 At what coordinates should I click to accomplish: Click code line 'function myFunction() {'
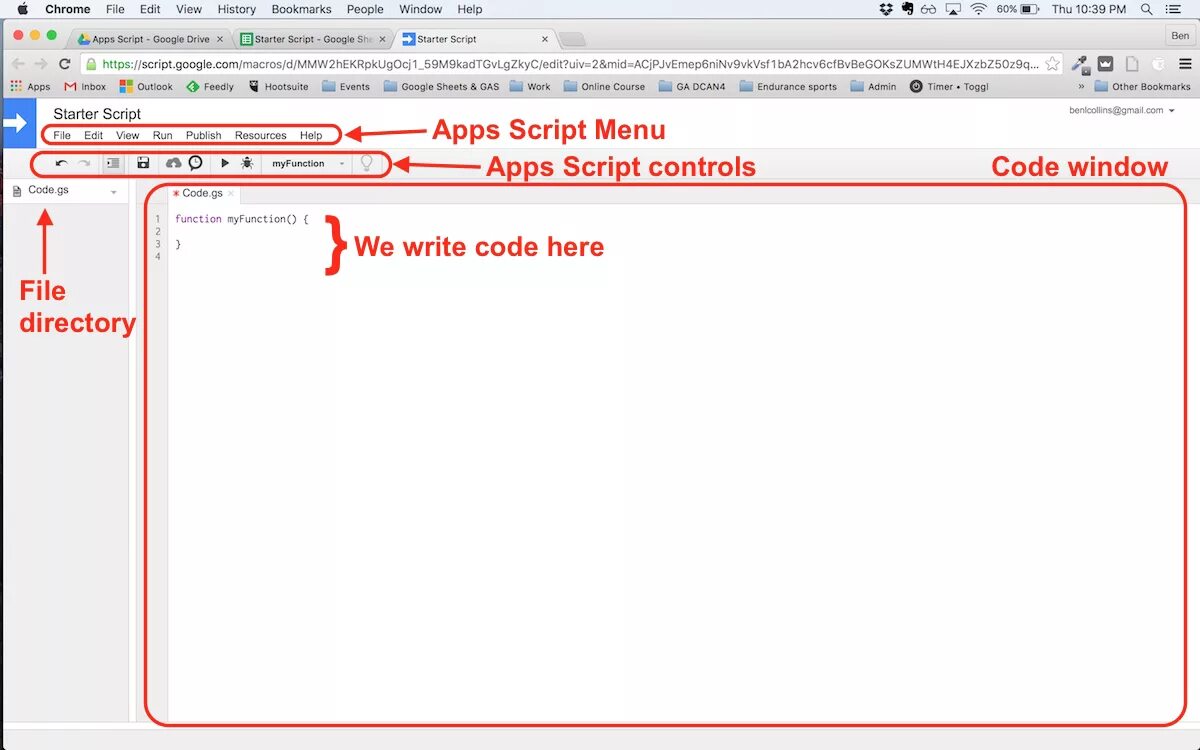point(242,218)
